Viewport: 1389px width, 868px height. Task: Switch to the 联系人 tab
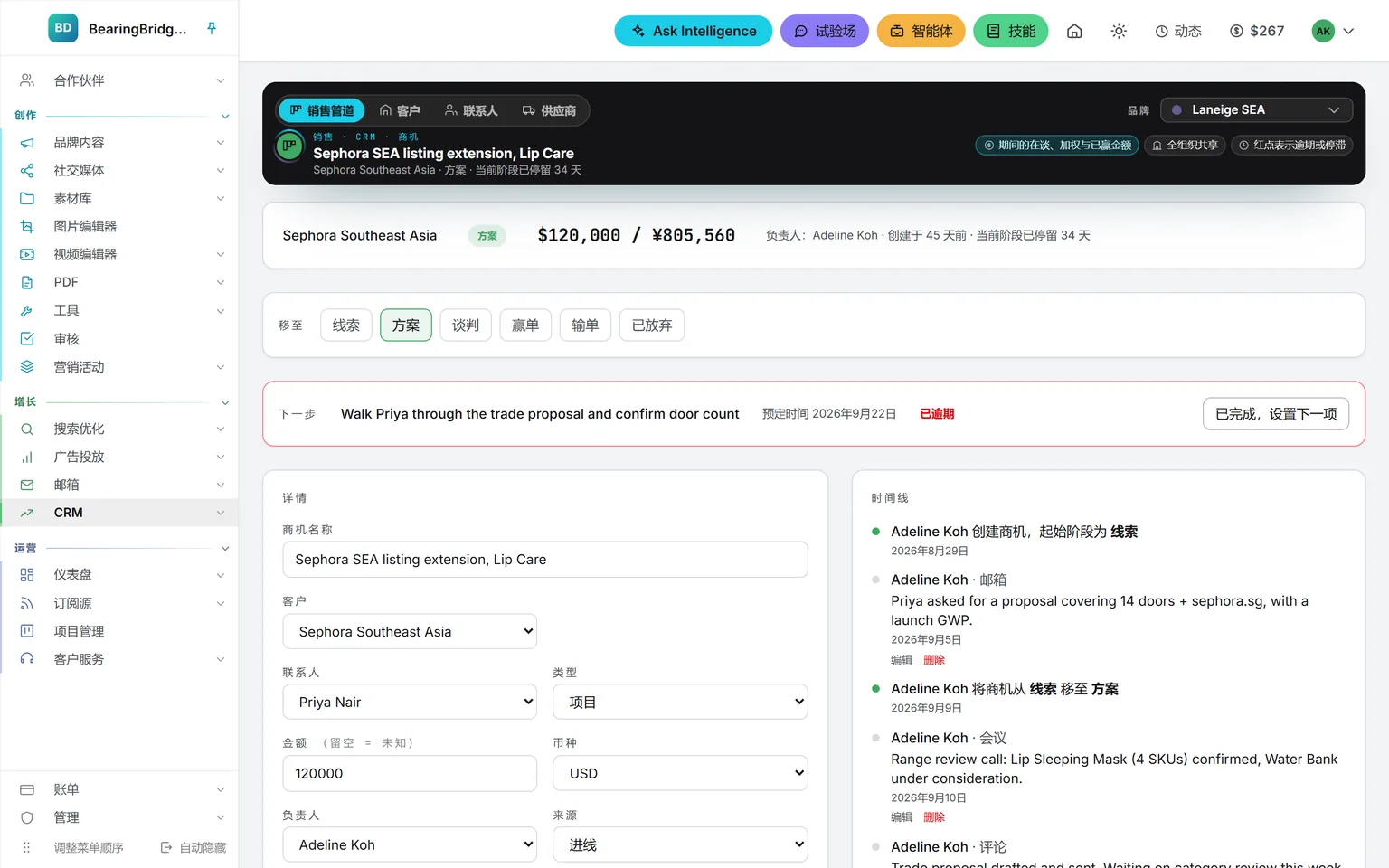(x=471, y=110)
